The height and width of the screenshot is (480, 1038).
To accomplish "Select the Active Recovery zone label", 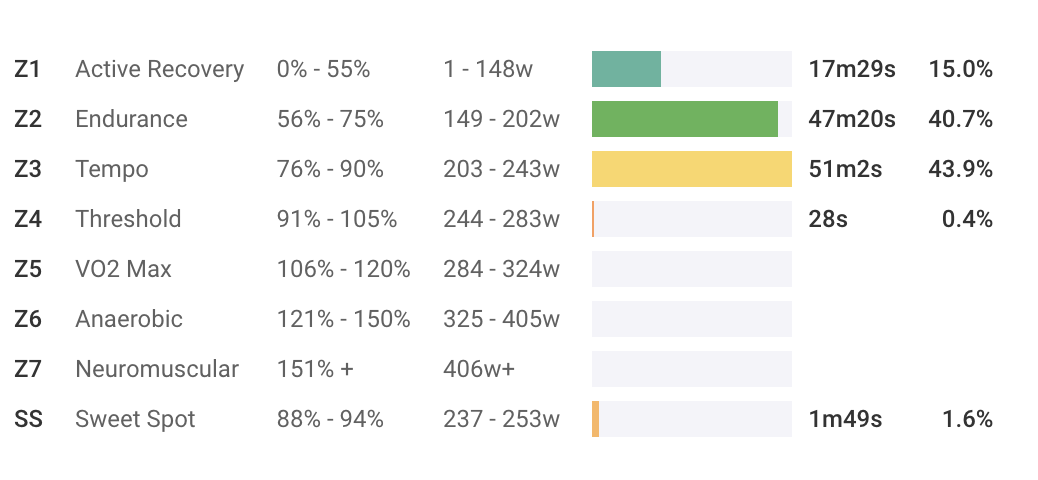I will click(x=159, y=69).
